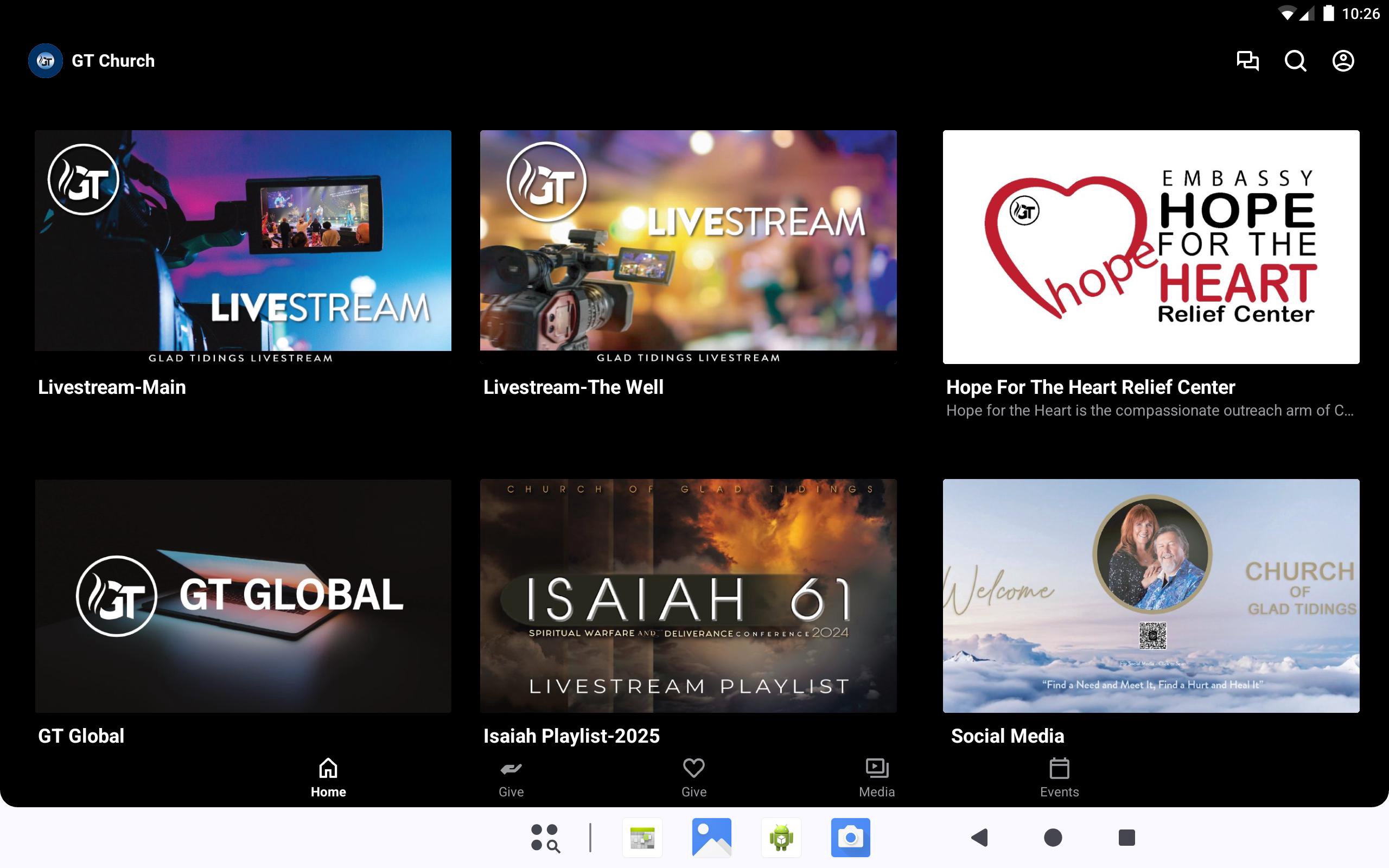Tap the search magnifier icon
Screen dimensions: 1389x868
point(1295,61)
